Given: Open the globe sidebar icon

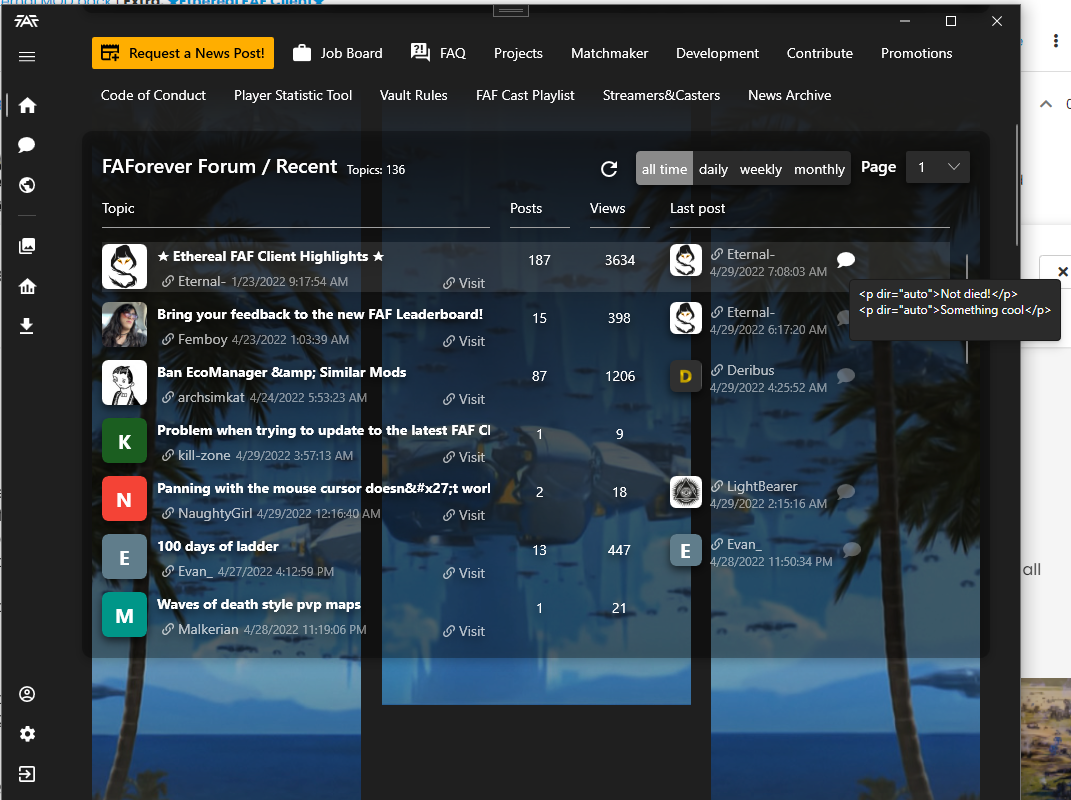Looking at the screenshot, I should pos(27,185).
